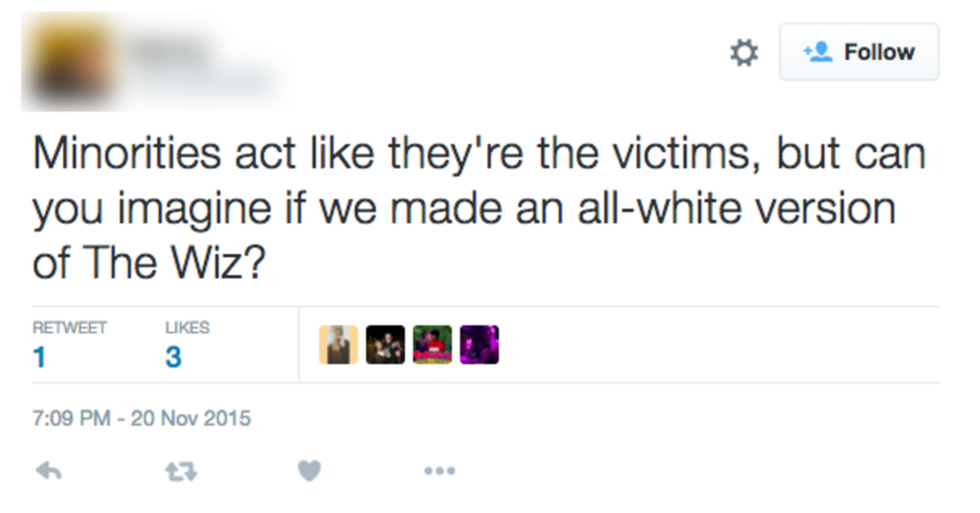980x513 pixels.
Task: Retweet using the retweet arrows icon
Action: tap(181, 470)
